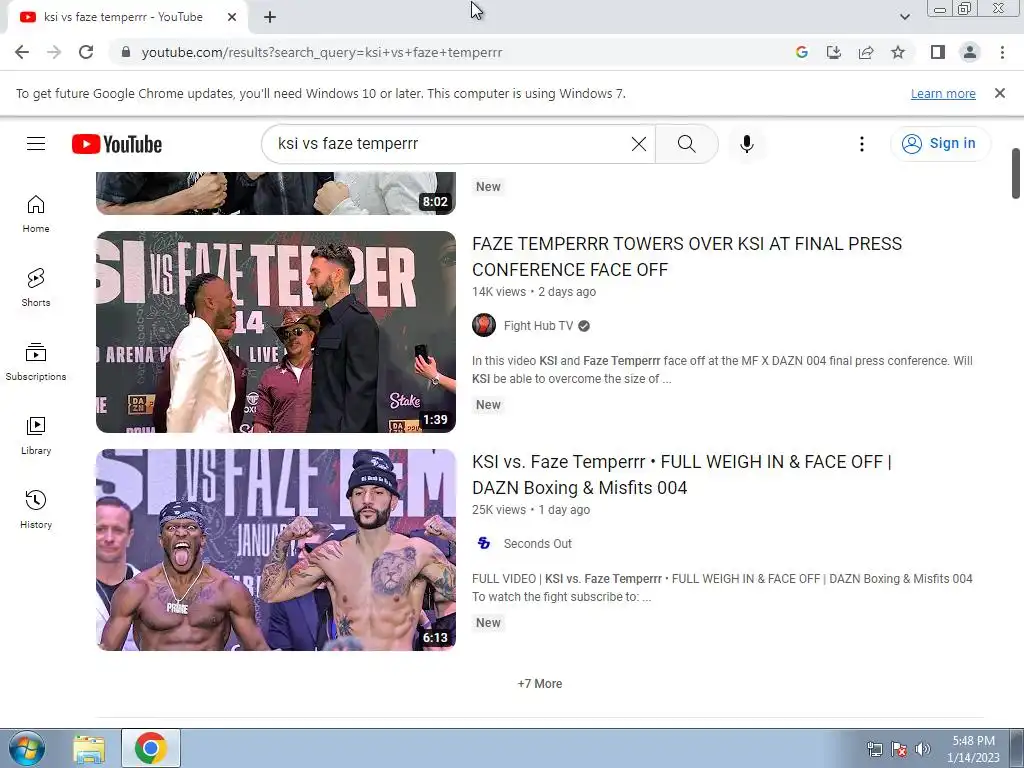Image resolution: width=1024 pixels, height=768 pixels.
Task: Expand the tab search chevron
Action: 904,17
